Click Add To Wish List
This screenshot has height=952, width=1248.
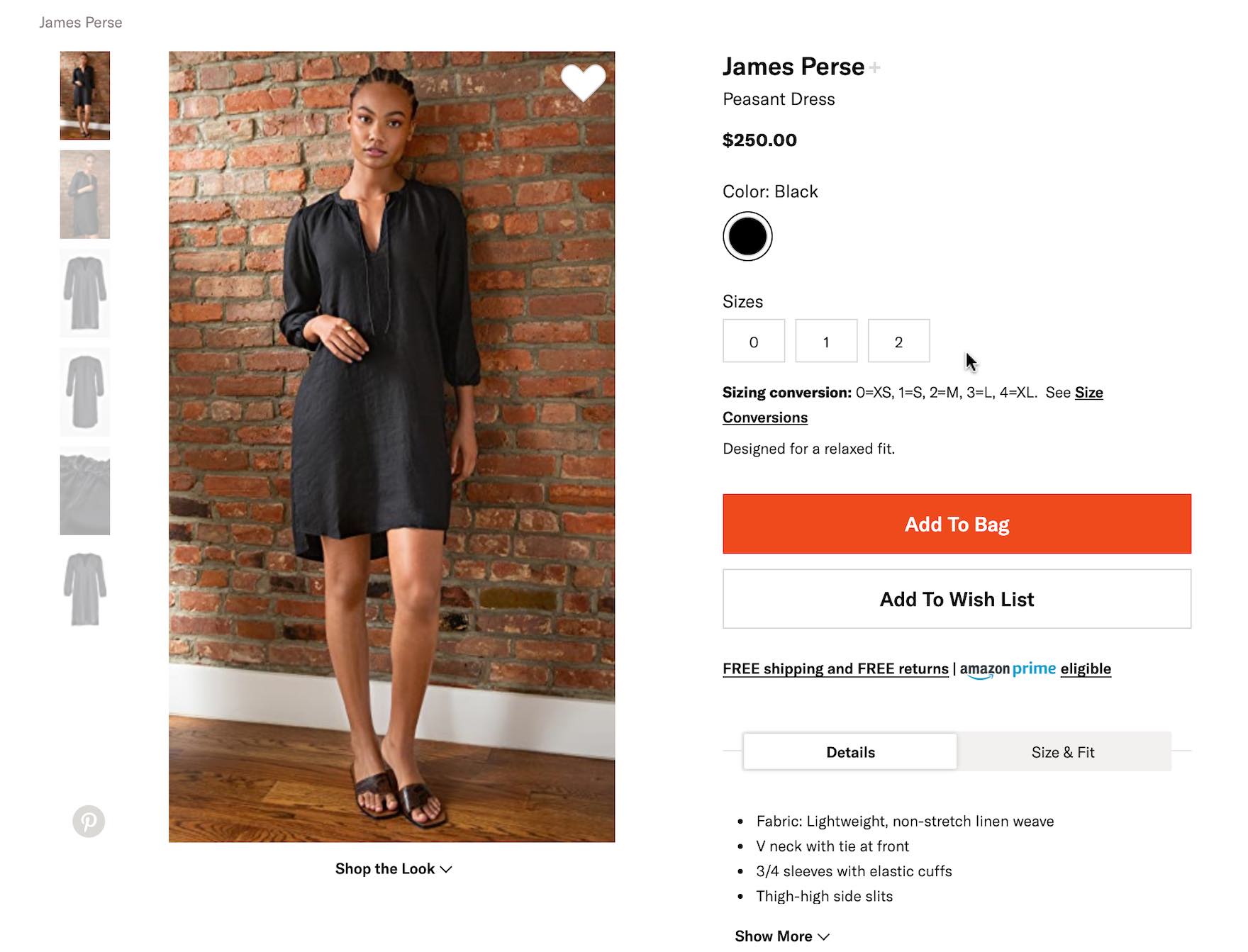(957, 599)
